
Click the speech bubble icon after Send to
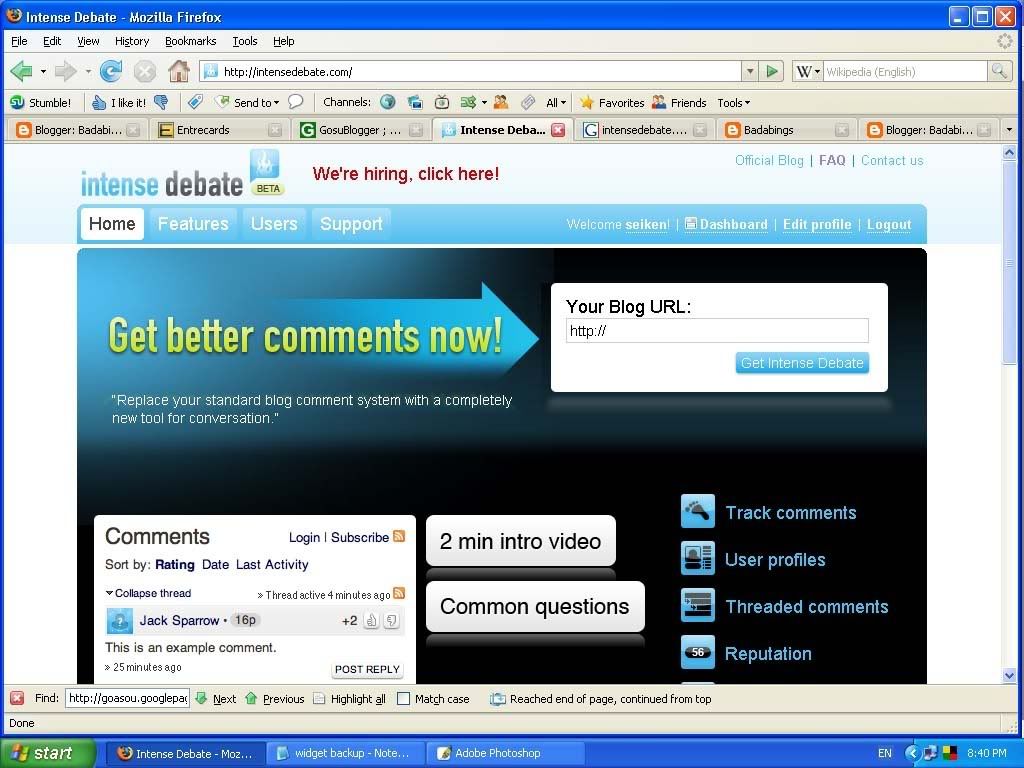pyautogui.click(x=296, y=102)
